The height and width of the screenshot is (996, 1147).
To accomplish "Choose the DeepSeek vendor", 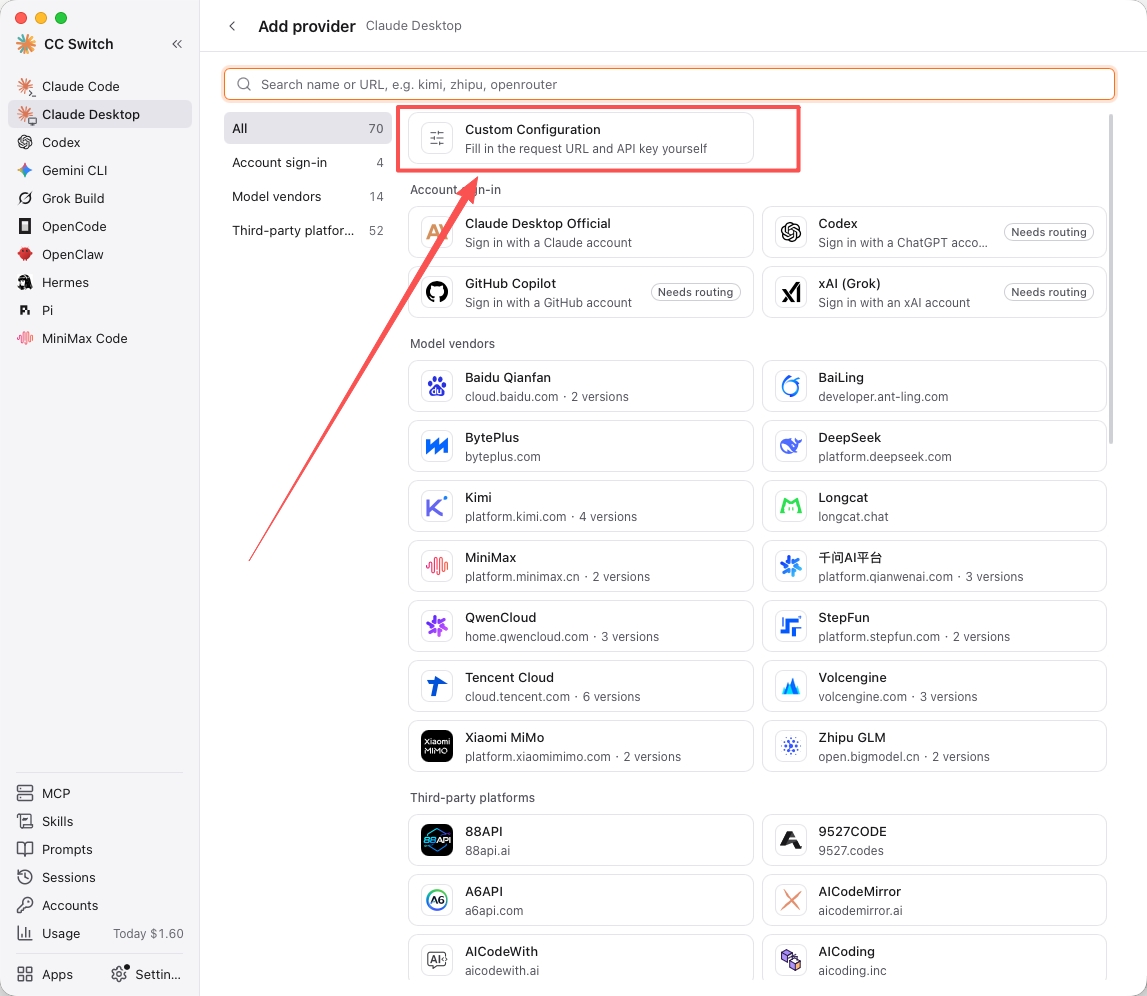I will coord(934,446).
